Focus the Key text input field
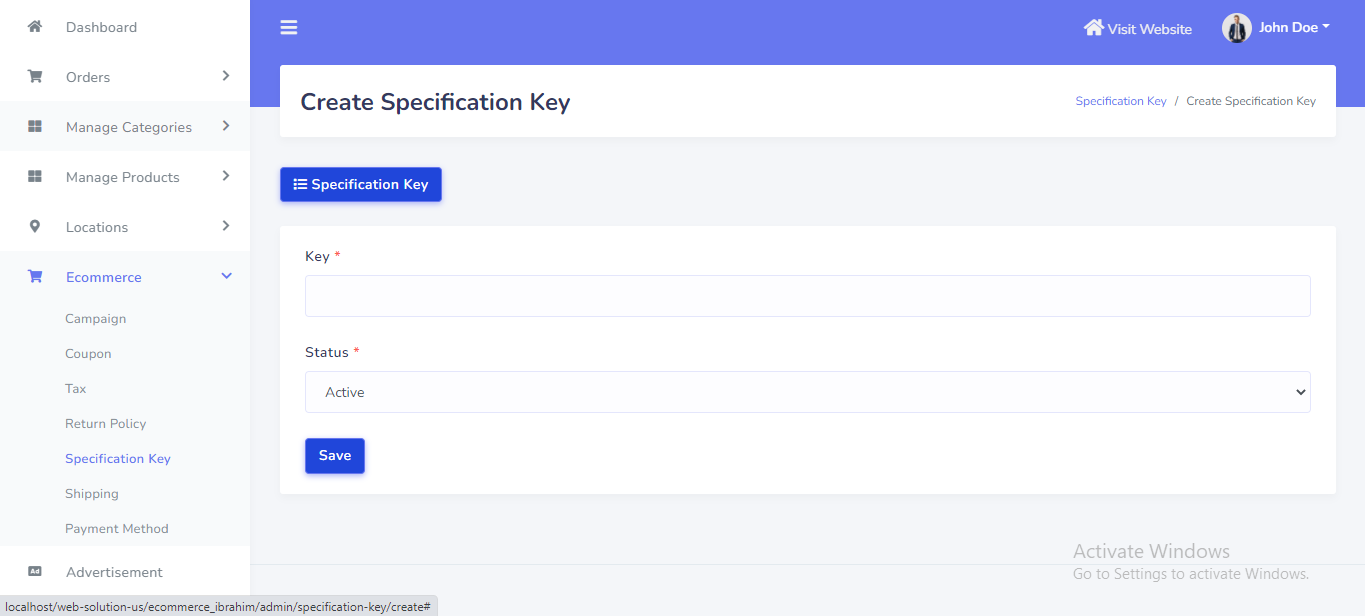Viewport: 1365px width, 616px height. 807,296
